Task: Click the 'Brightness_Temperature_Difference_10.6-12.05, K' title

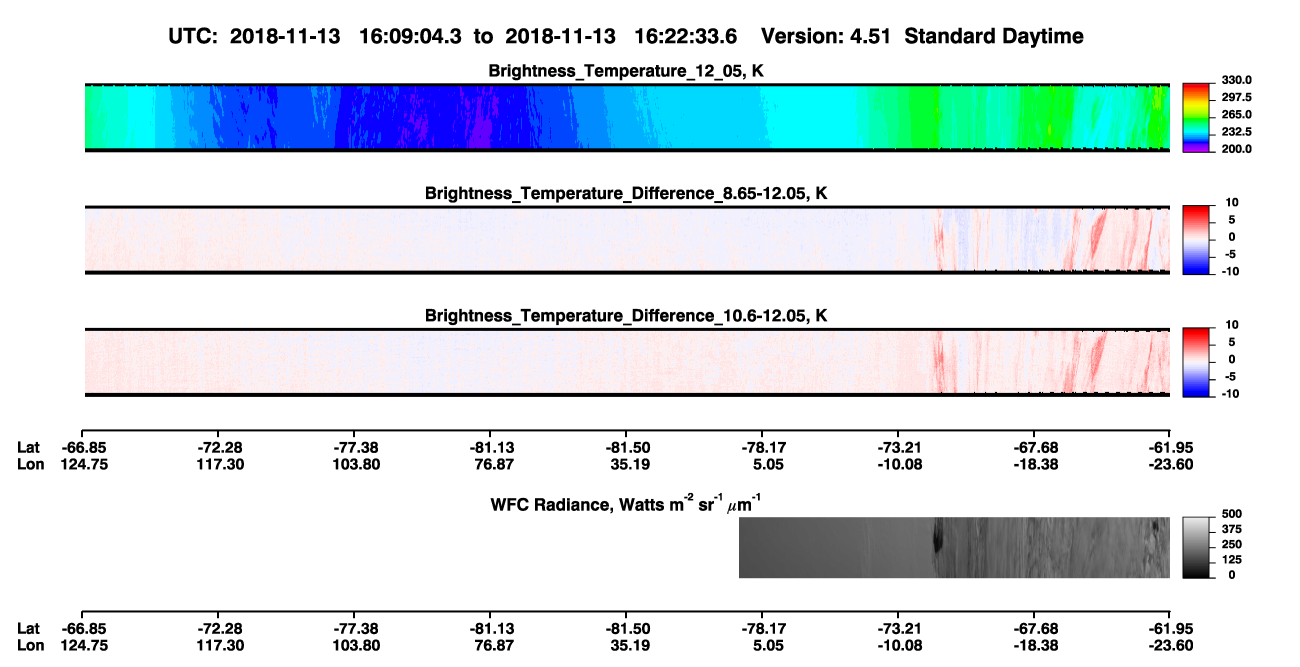Action: point(626,316)
